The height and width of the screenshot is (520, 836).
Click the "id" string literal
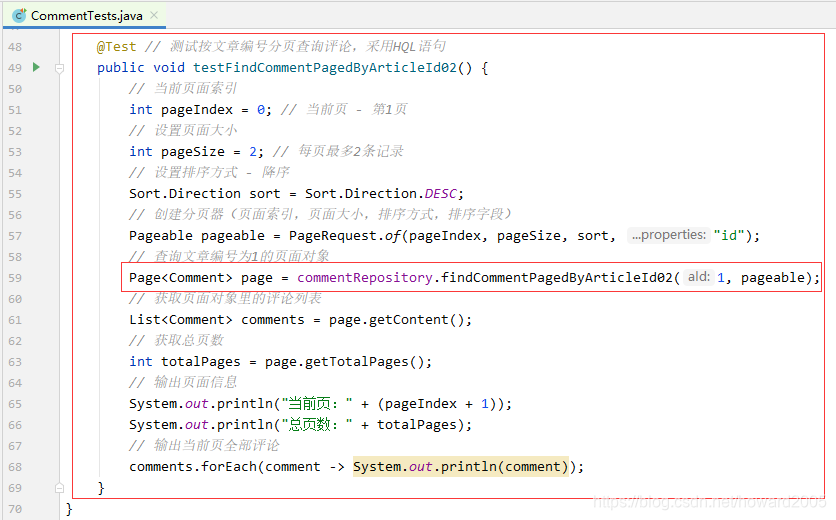click(x=729, y=235)
